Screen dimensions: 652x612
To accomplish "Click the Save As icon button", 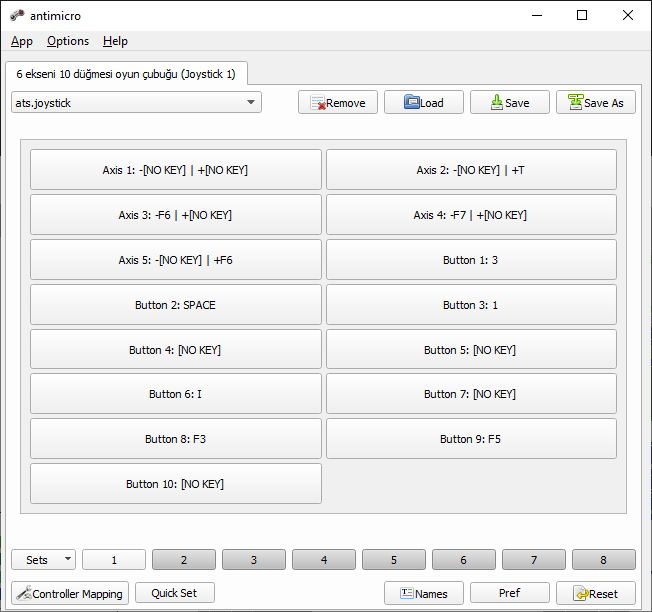I will [x=575, y=103].
